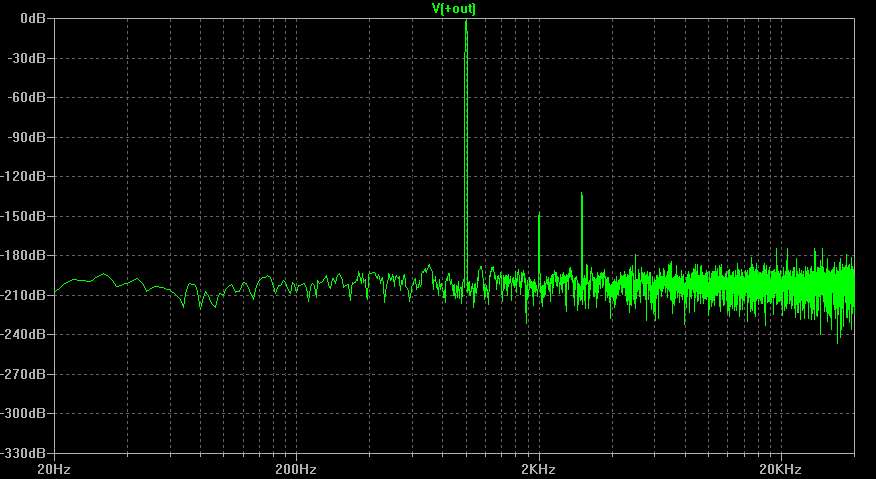The image size is (876, 479).
Task: Click the V(+out) trace label
Action: click(454, 8)
